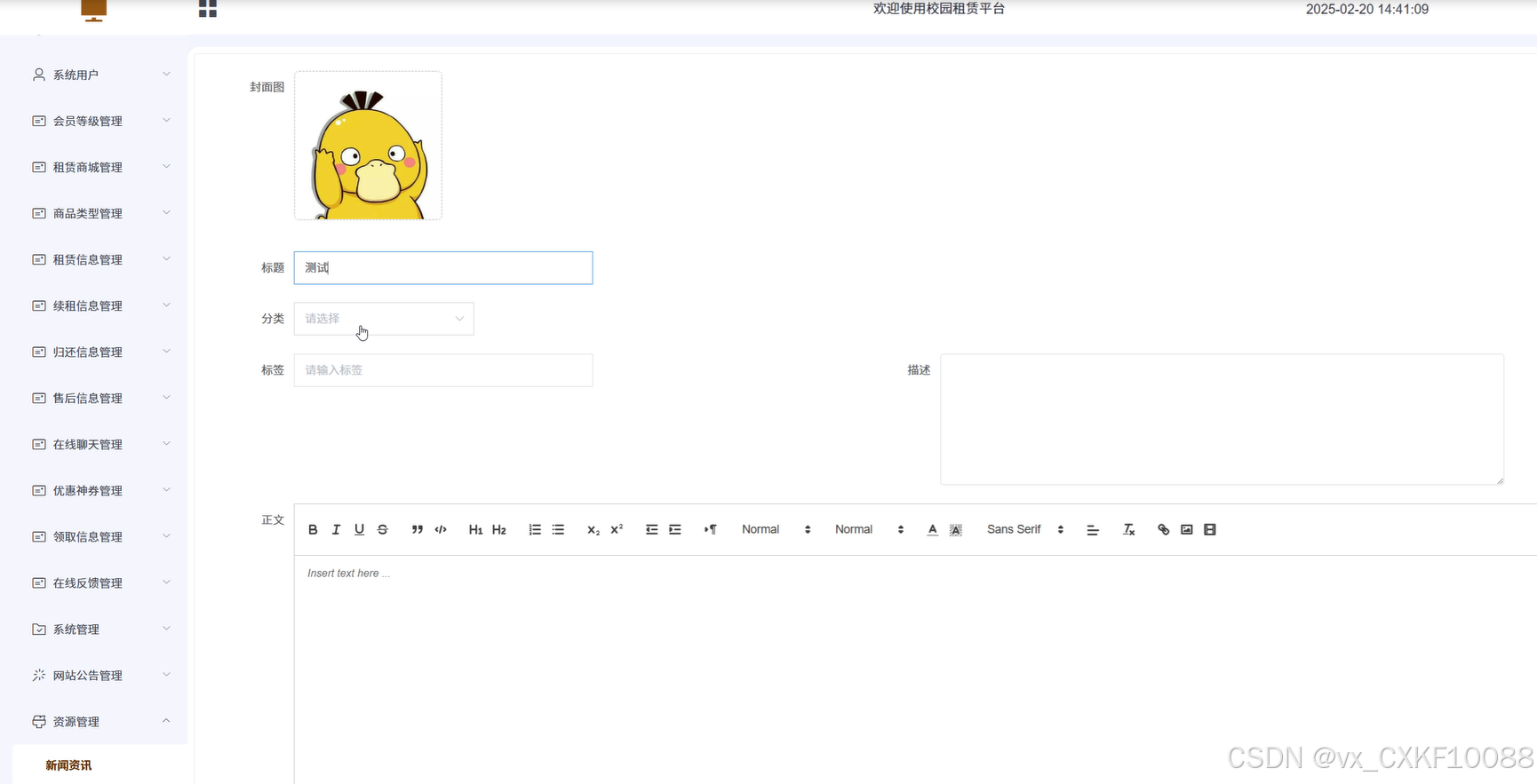Insert a video into the editor
The image size is (1537, 784).
1210,529
